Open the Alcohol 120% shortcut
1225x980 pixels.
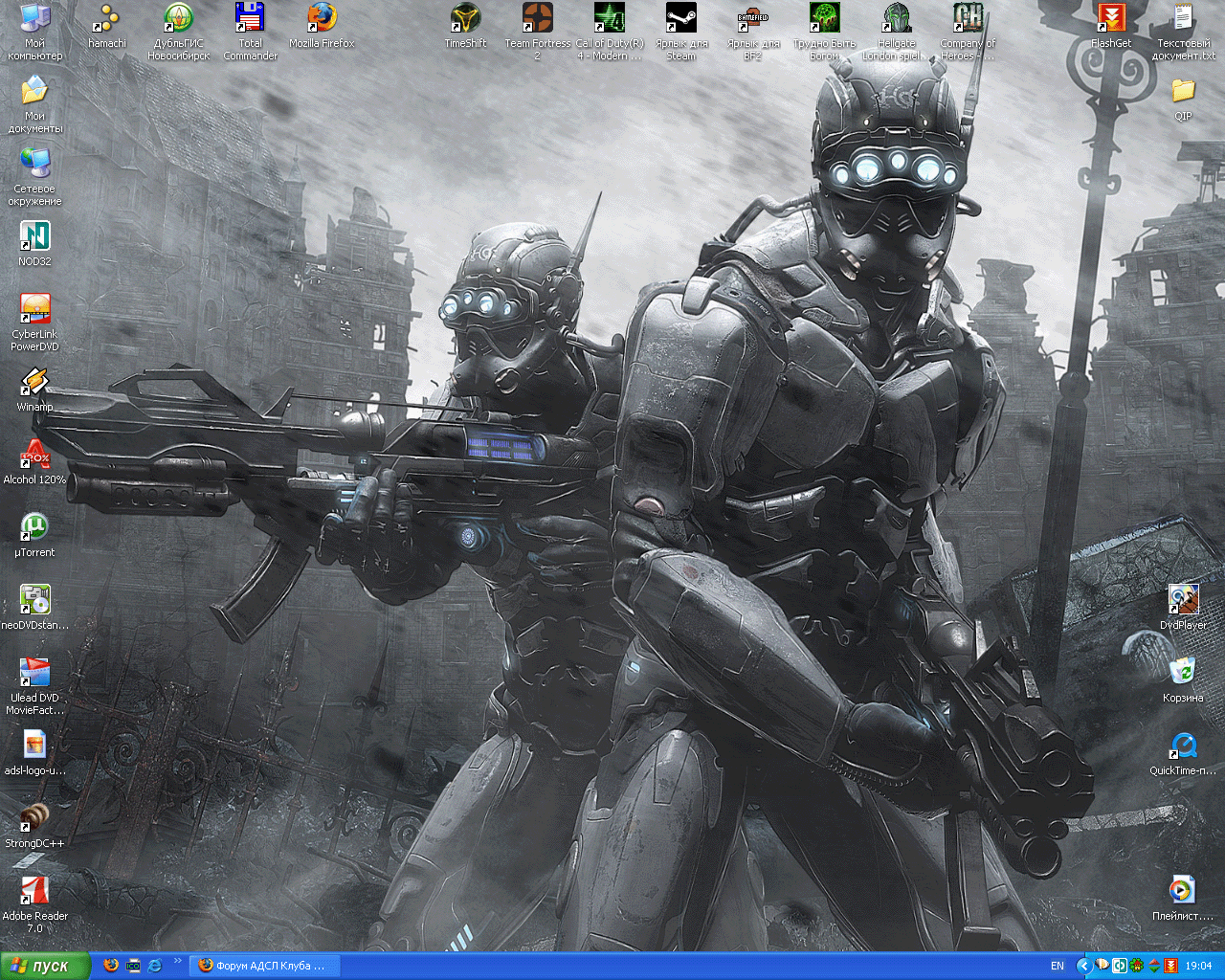pyautogui.click(x=34, y=456)
